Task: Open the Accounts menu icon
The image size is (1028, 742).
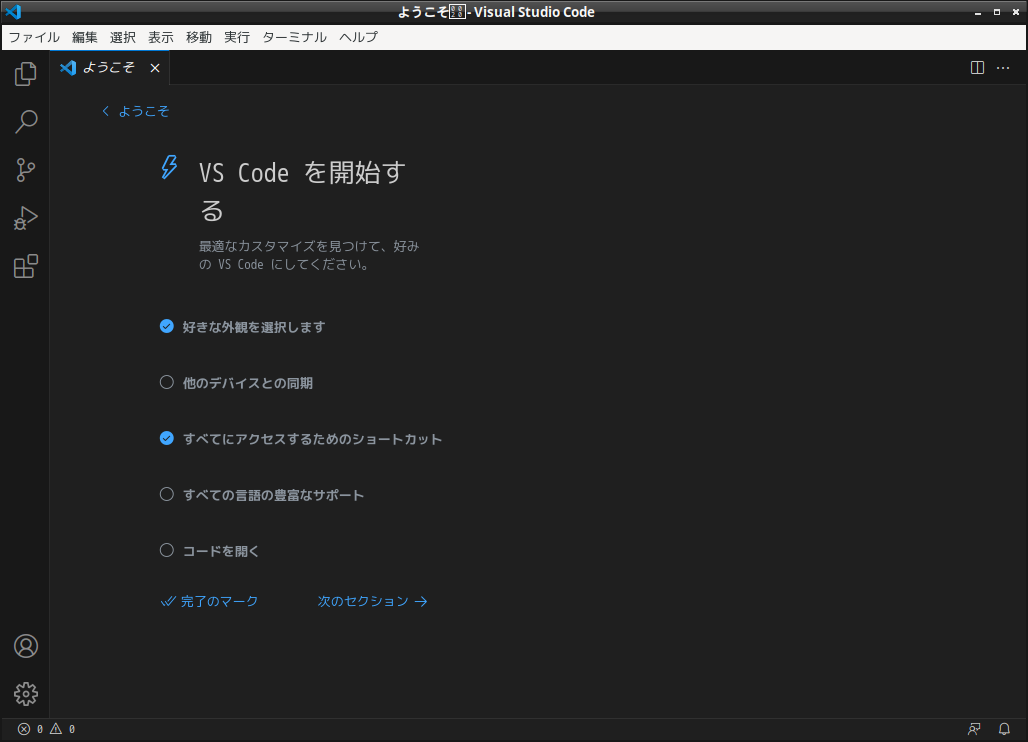Action: [26, 646]
